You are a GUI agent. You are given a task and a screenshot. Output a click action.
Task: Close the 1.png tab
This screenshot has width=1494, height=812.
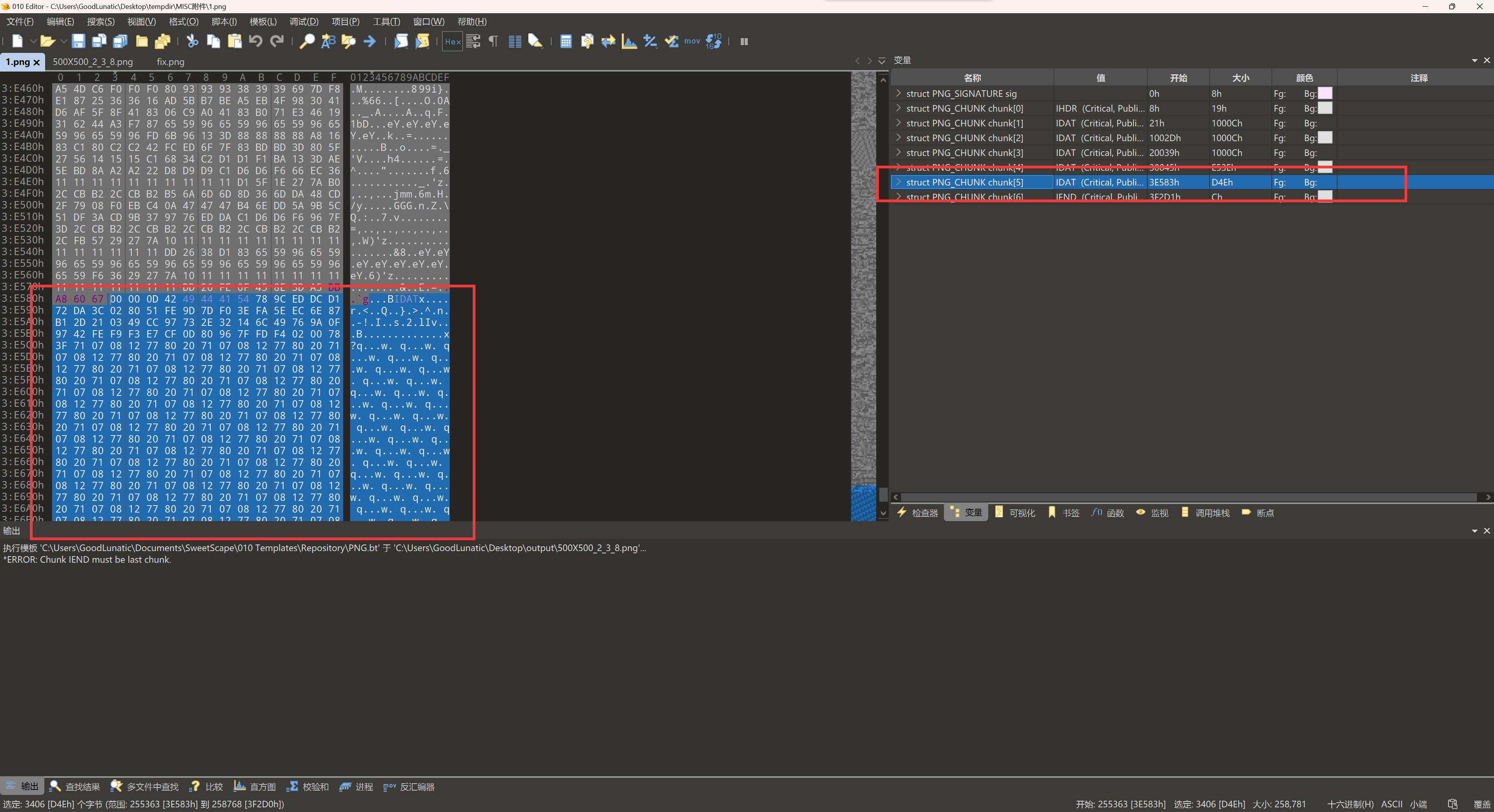click(x=37, y=62)
